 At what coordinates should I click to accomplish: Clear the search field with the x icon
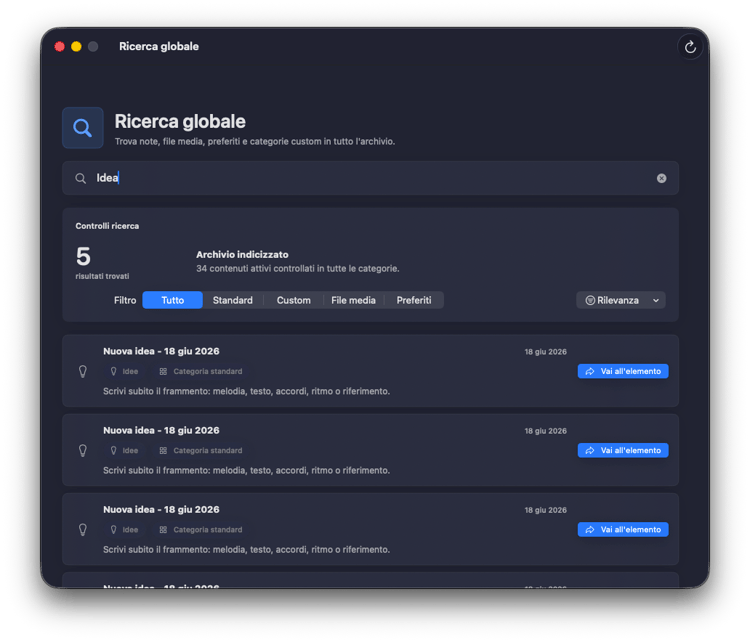point(661,178)
